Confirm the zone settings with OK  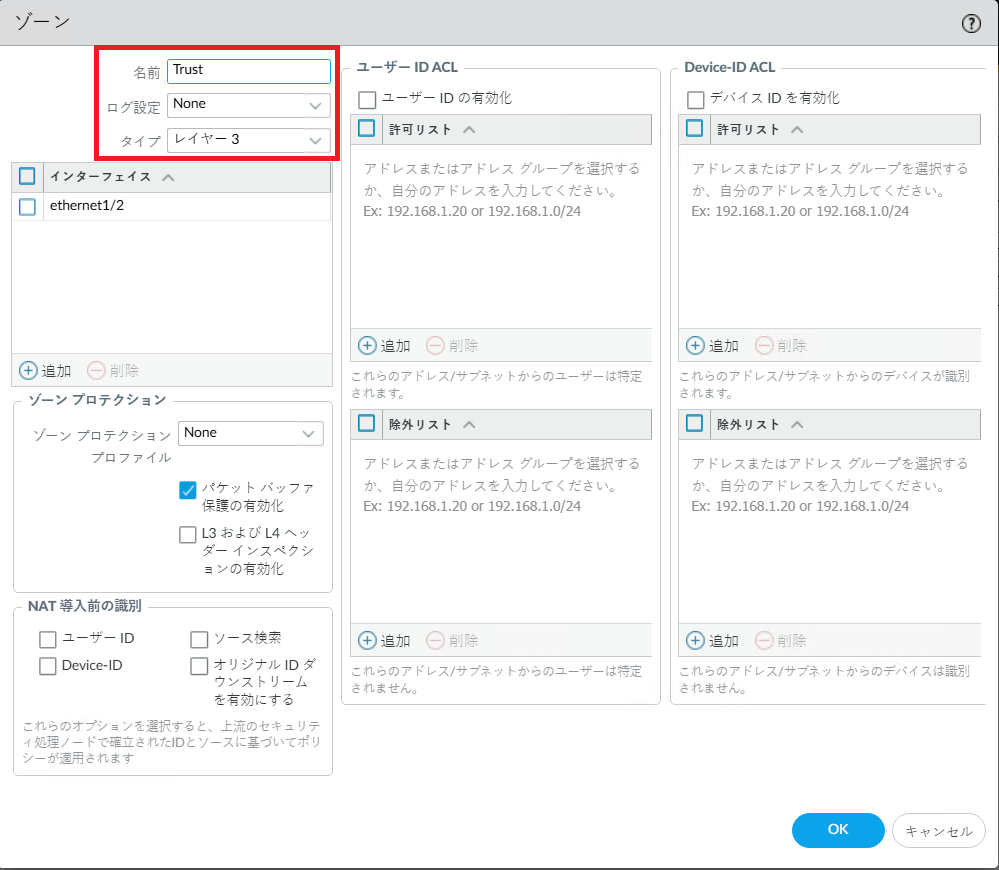pyautogui.click(x=837, y=830)
